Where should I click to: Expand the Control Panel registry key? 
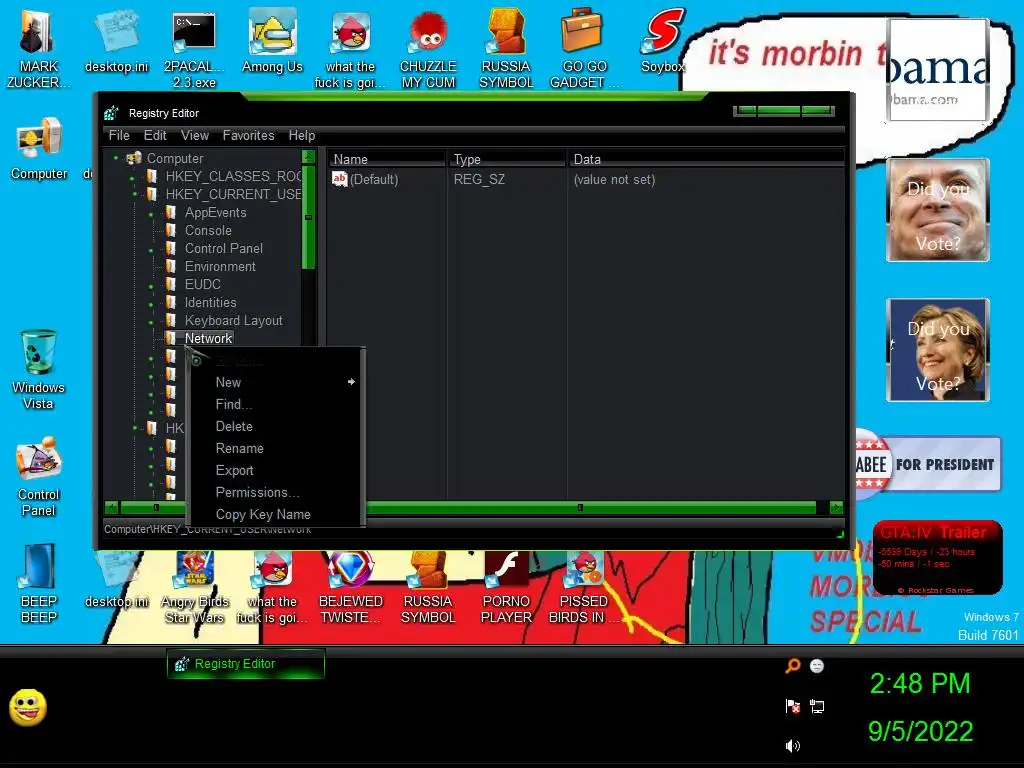[x=151, y=249]
